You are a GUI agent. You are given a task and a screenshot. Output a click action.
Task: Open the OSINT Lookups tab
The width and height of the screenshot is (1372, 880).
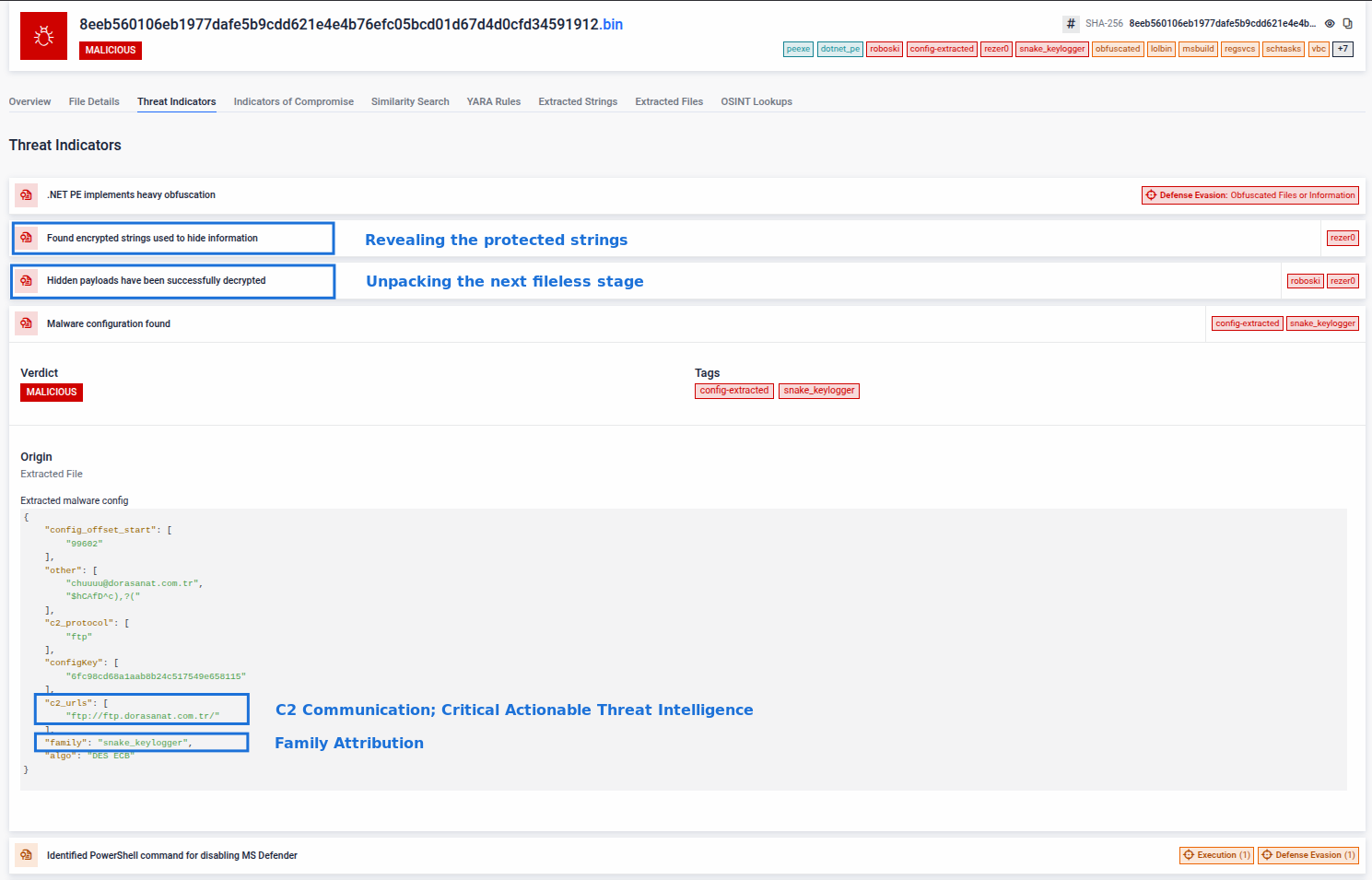756,101
